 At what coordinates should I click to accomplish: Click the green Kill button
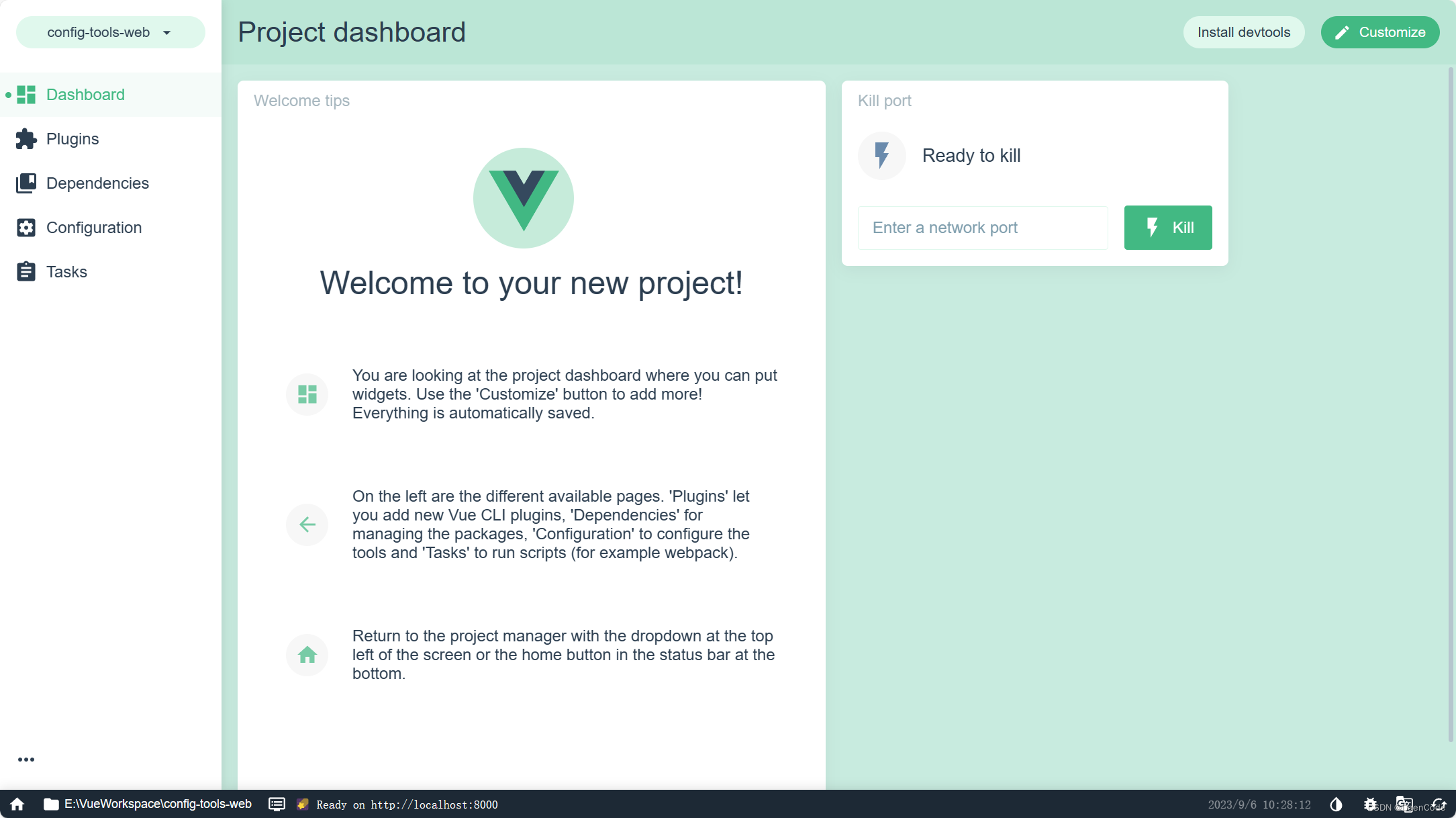pyautogui.click(x=1168, y=227)
